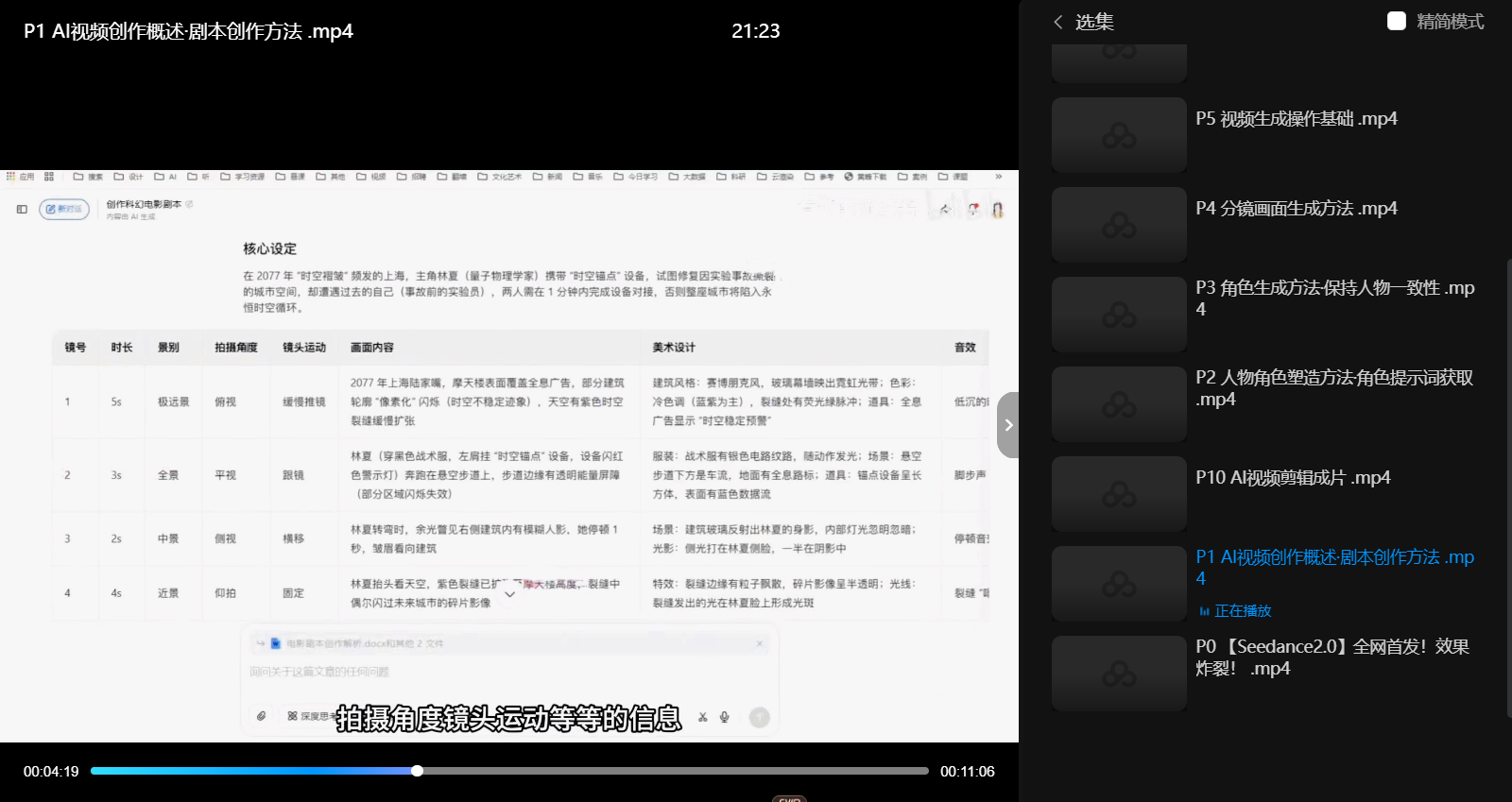The width and height of the screenshot is (1512, 802).
Task: Click the paperclip attachment icon in chat box
Action: click(x=262, y=716)
